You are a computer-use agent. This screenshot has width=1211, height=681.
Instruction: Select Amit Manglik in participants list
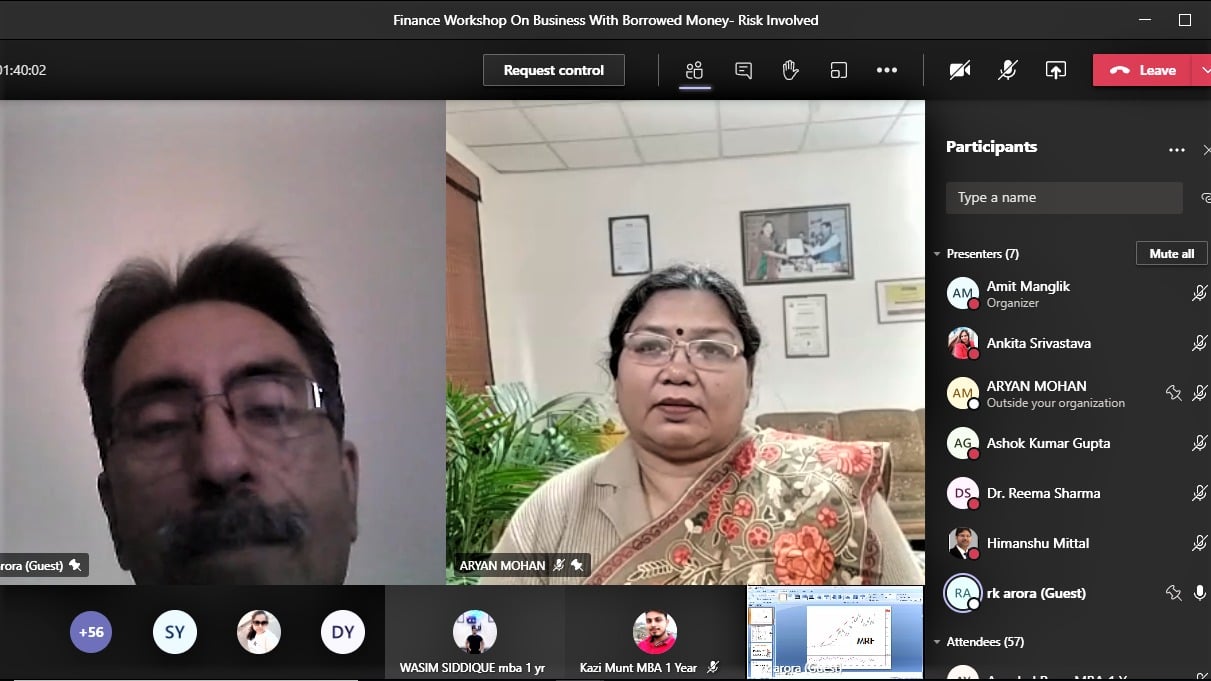point(1028,293)
